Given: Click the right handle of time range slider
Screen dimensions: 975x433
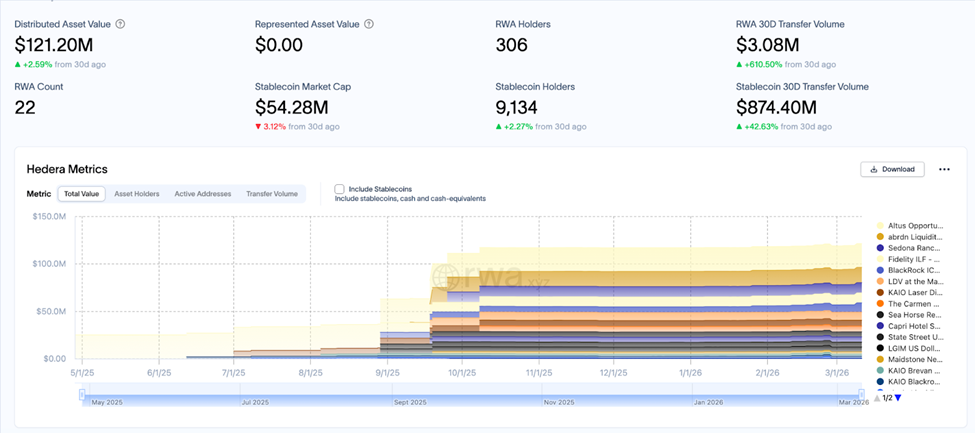Looking at the screenshot, I should pyautogui.click(x=862, y=397).
